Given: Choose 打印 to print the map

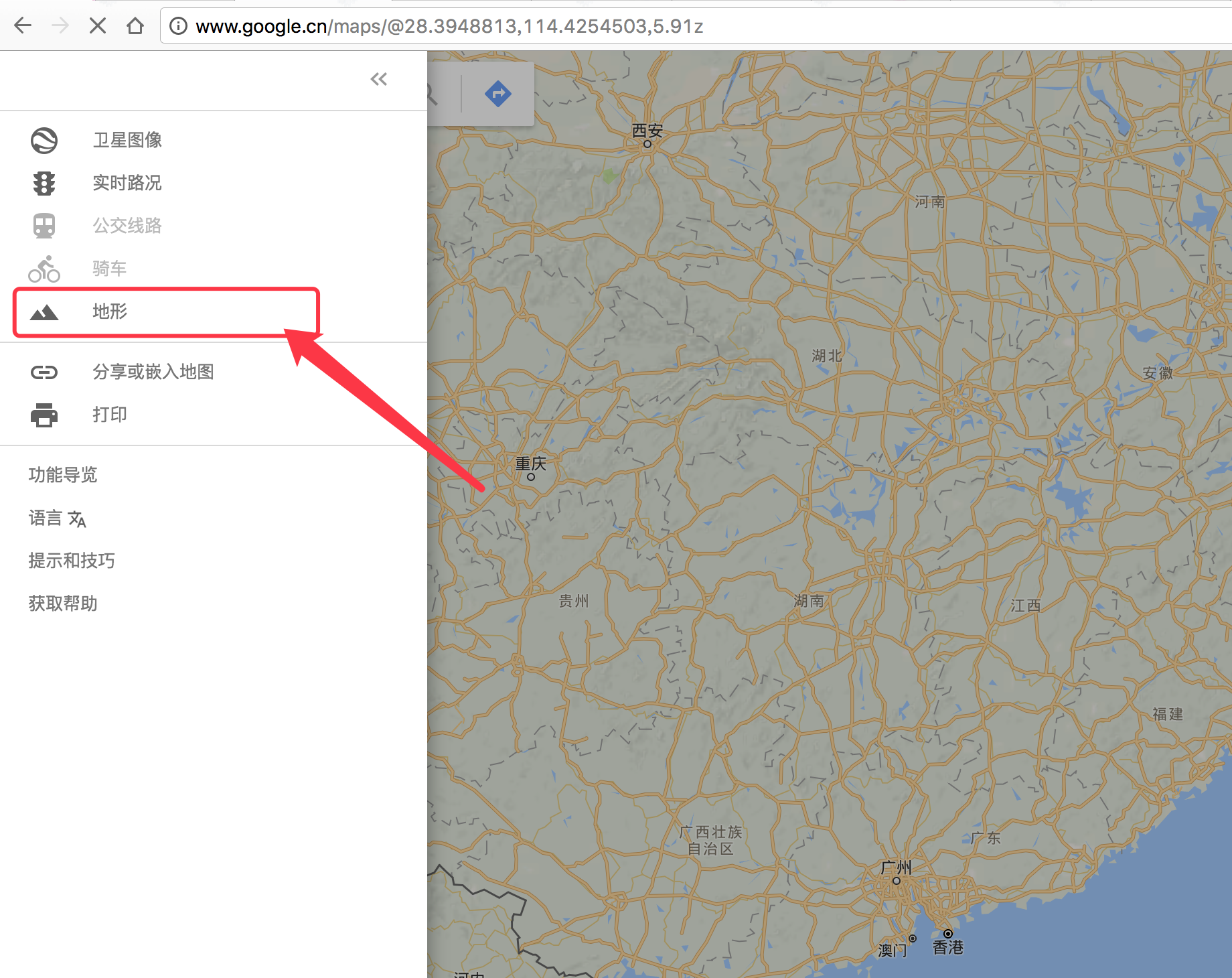Looking at the screenshot, I should [110, 415].
